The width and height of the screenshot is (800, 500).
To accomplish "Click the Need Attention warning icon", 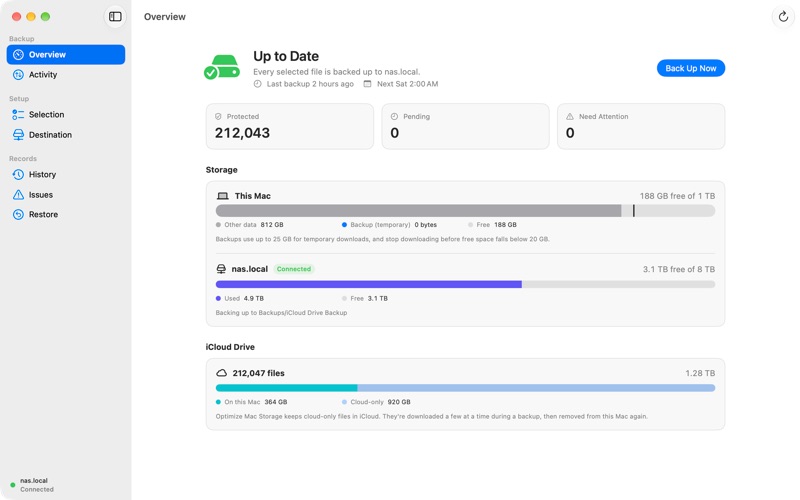I will (x=570, y=116).
